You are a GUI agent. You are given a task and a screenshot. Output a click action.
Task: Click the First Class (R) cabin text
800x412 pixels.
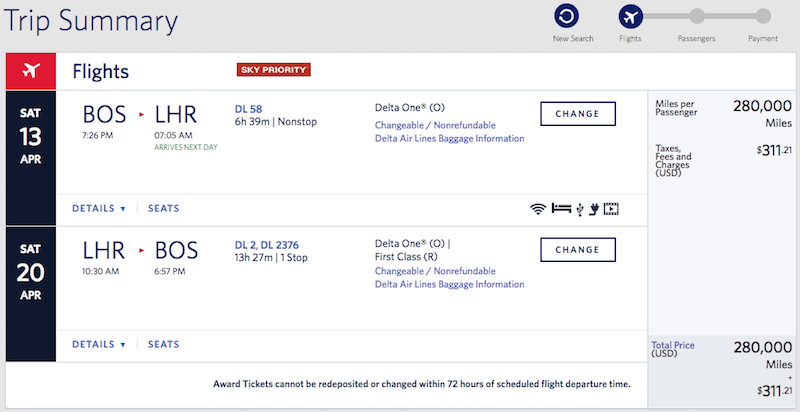[406, 257]
